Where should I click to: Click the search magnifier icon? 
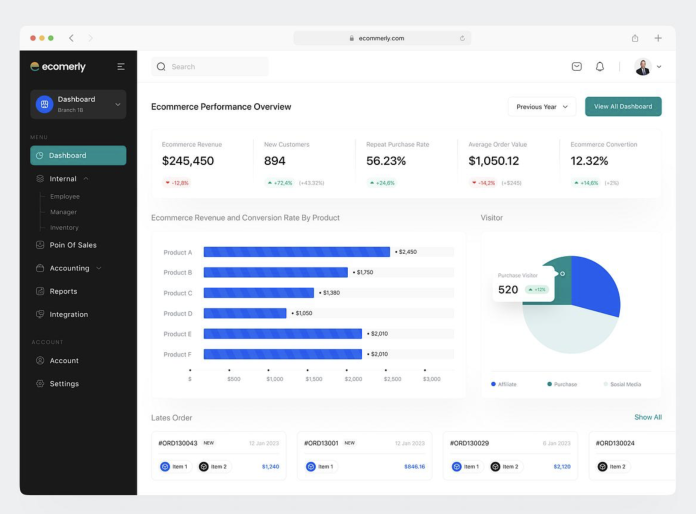pos(161,67)
